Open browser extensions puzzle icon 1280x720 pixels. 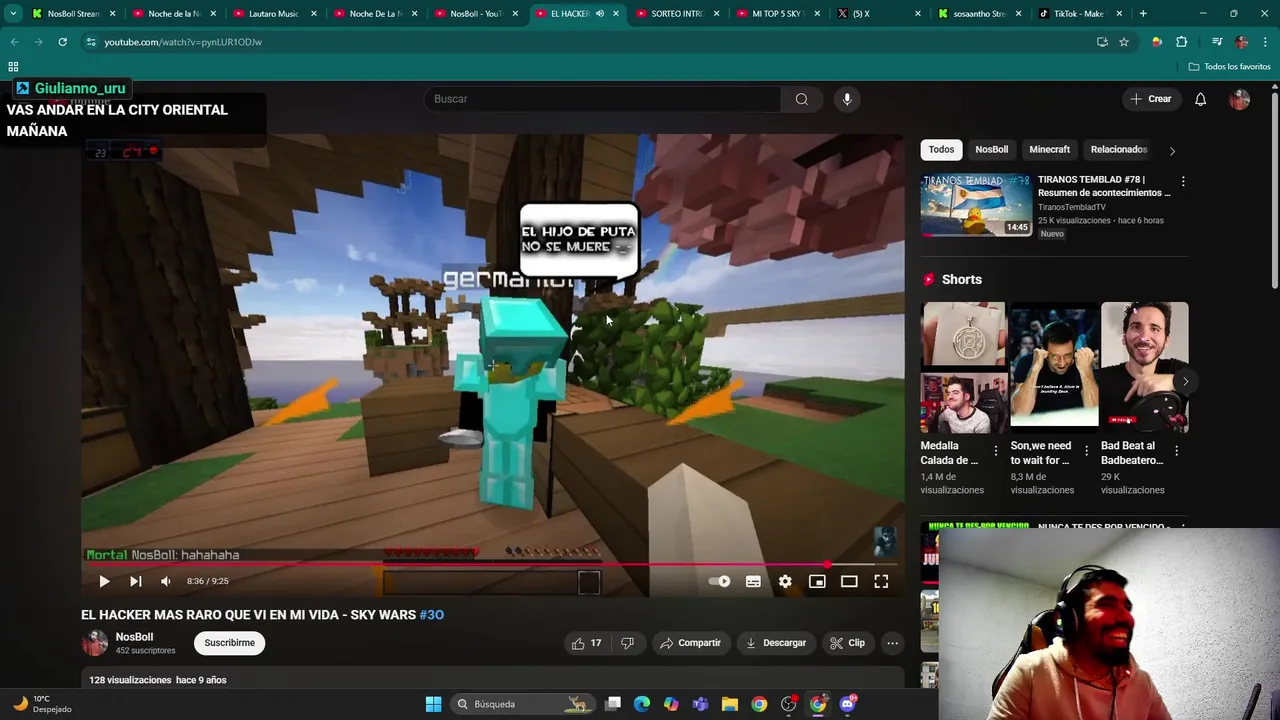tap(1182, 42)
